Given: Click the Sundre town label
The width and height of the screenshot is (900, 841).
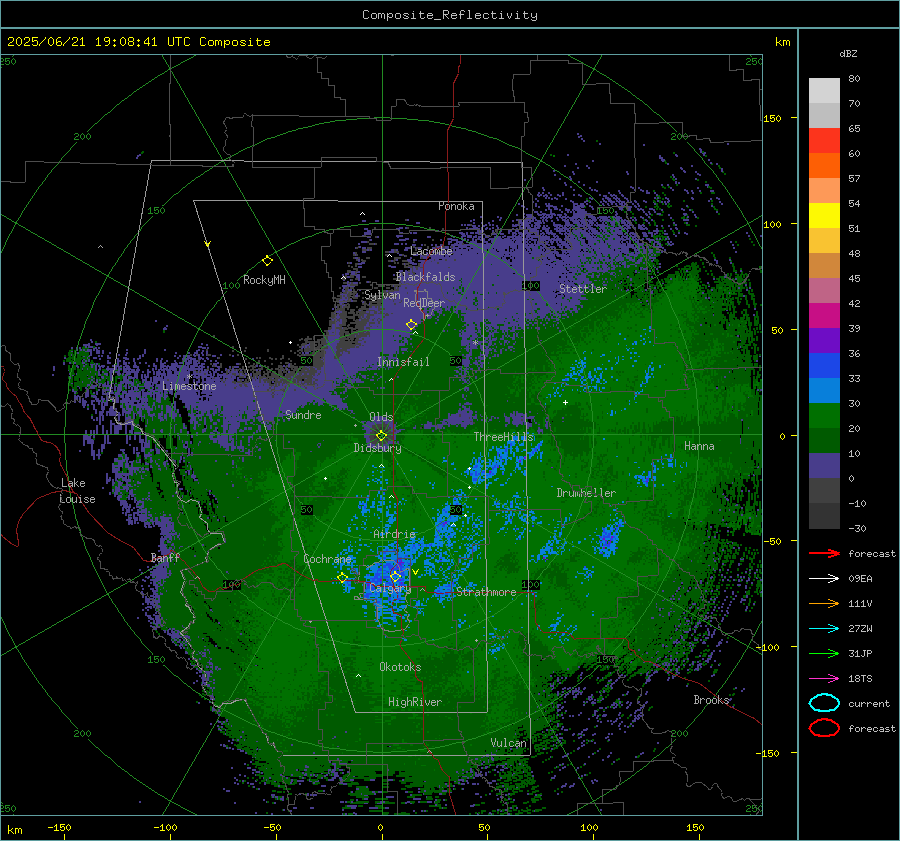Looking at the screenshot, I should click(x=303, y=414).
